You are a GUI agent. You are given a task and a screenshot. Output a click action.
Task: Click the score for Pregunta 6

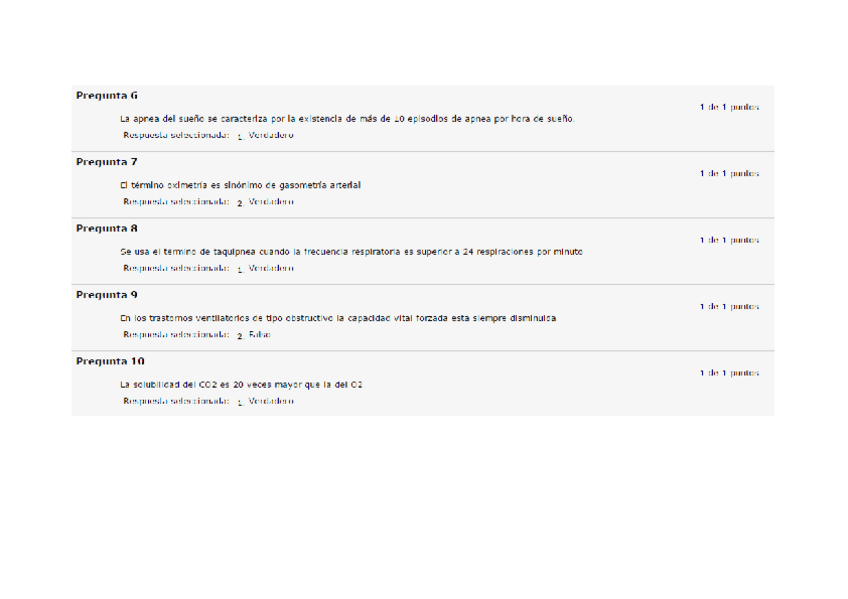point(730,107)
